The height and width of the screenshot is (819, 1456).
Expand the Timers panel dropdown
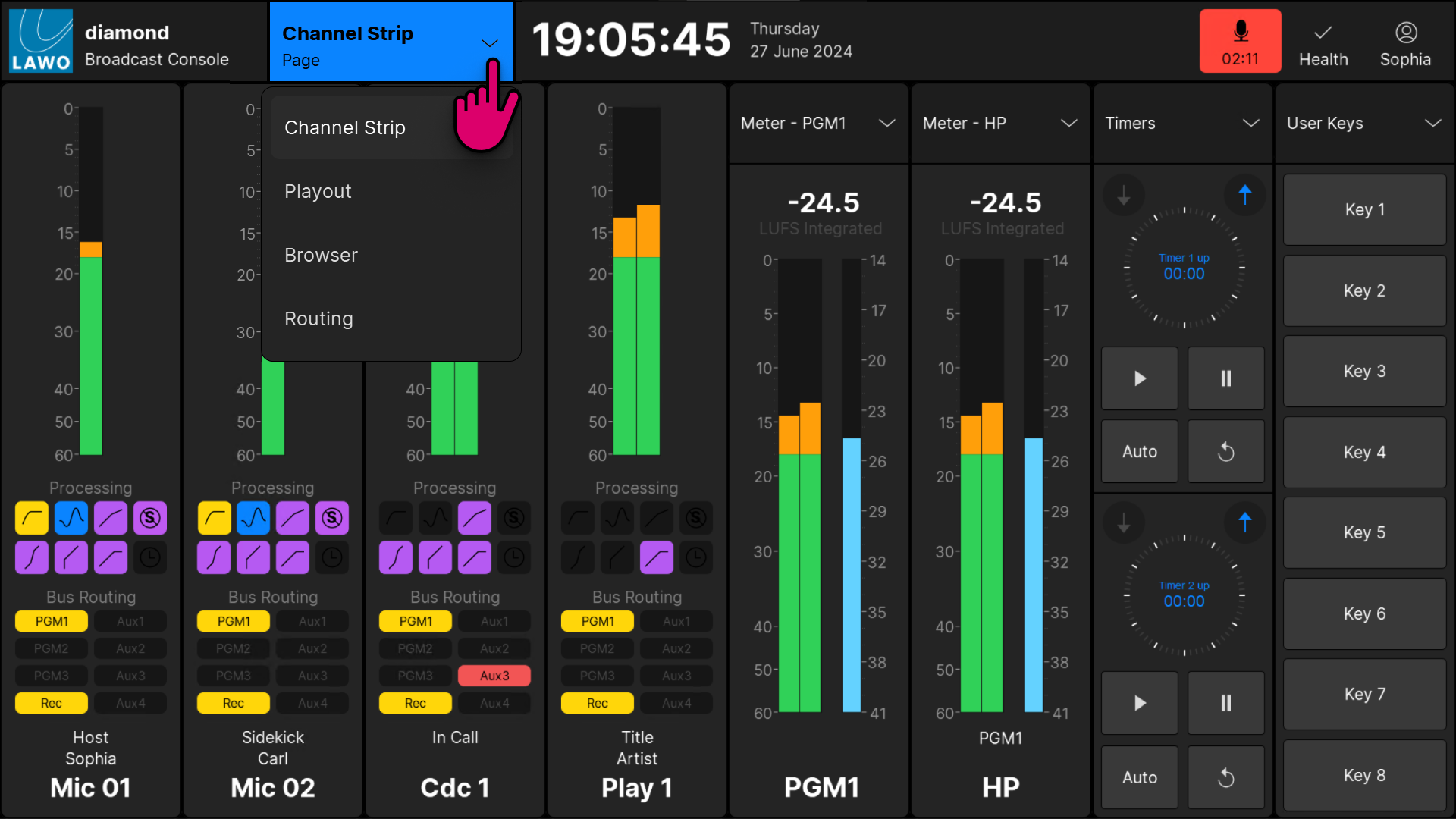tap(1250, 123)
